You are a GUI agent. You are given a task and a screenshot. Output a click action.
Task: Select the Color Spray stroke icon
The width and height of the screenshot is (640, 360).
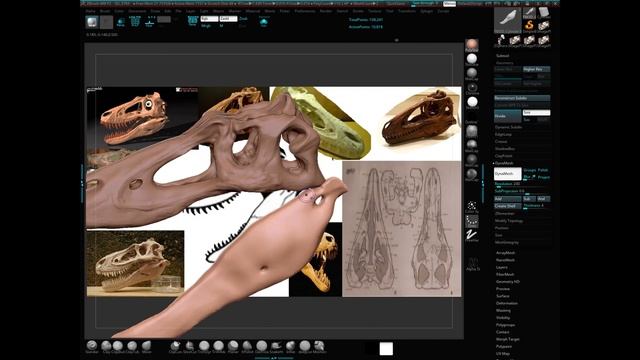pyautogui.click(x=472, y=207)
